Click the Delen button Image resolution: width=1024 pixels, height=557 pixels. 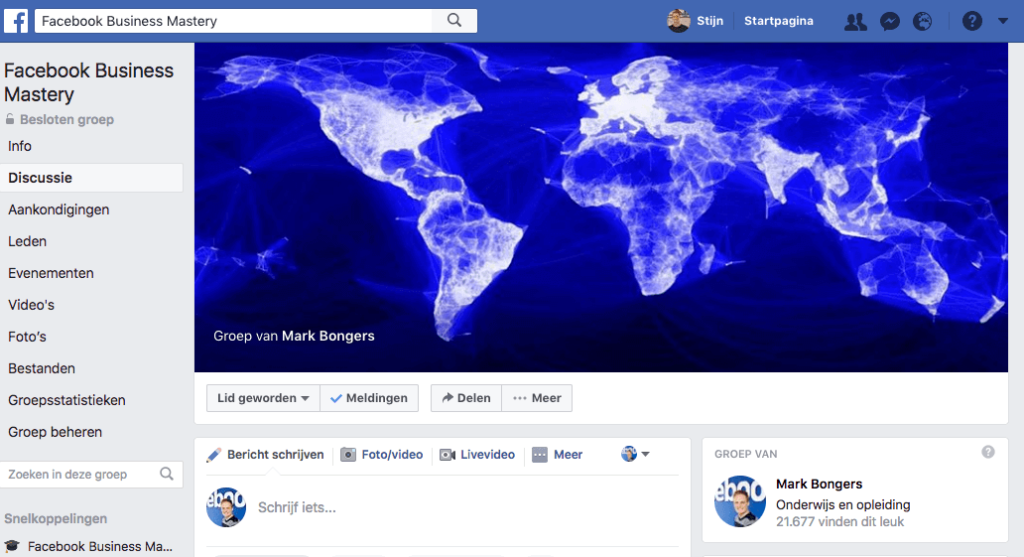click(466, 398)
